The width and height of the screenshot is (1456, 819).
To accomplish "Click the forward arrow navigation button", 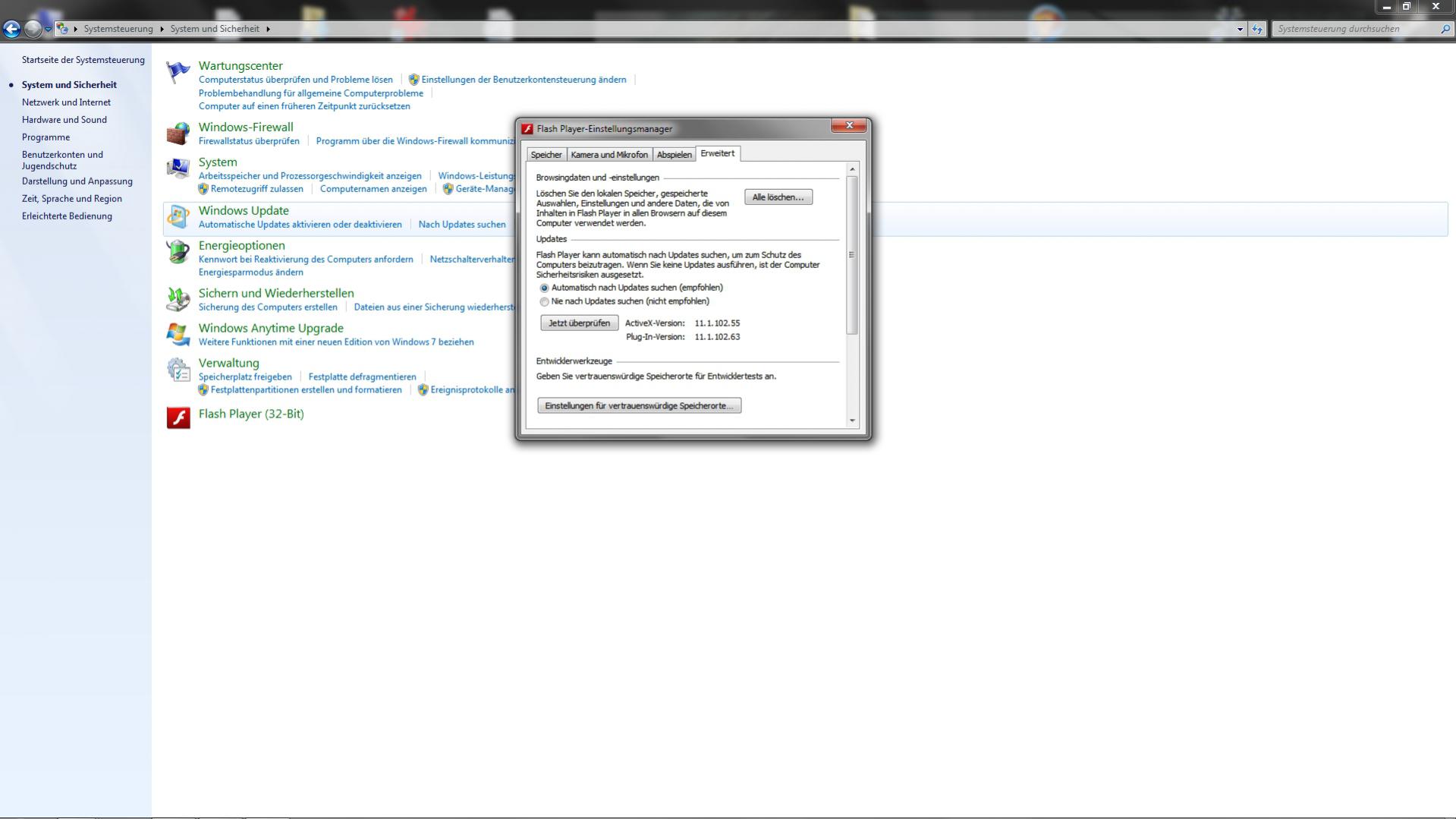I will tap(33, 29).
